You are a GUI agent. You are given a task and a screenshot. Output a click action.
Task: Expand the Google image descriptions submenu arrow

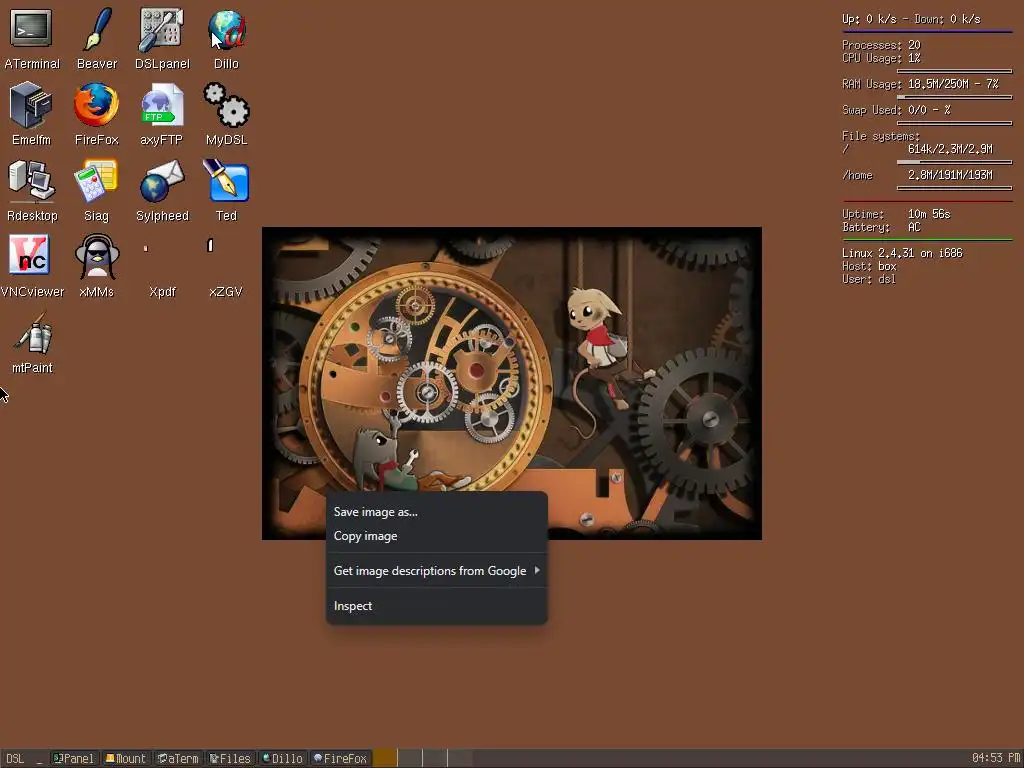pyautogui.click(x=537, y=570)
